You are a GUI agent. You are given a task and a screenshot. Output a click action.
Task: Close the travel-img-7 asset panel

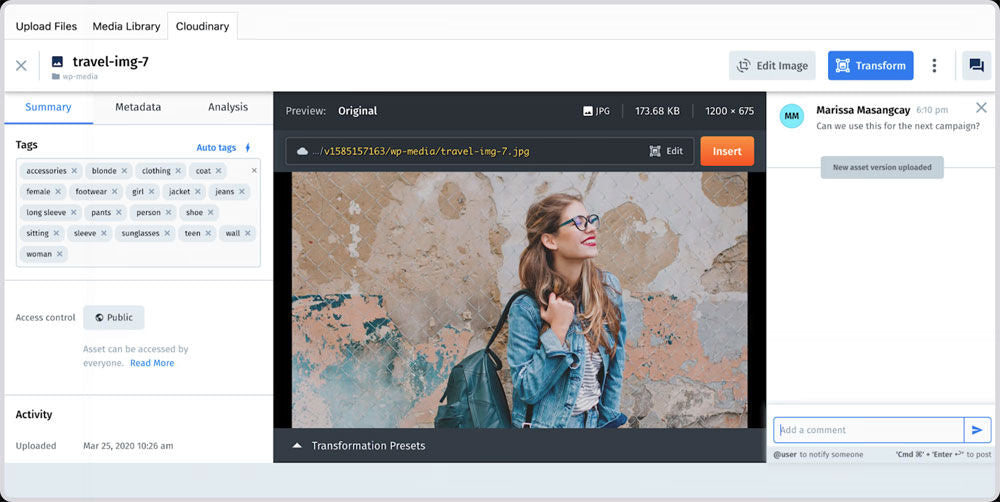(x=21, y=65)
